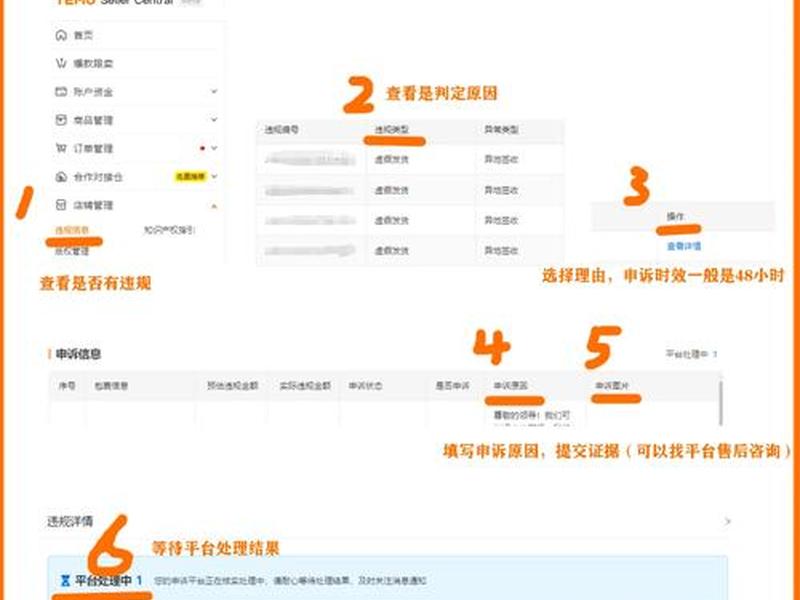Expand the chevron beside the yellow badge
The width and height of the screenshot is (800, 600).
coord(214,177)
